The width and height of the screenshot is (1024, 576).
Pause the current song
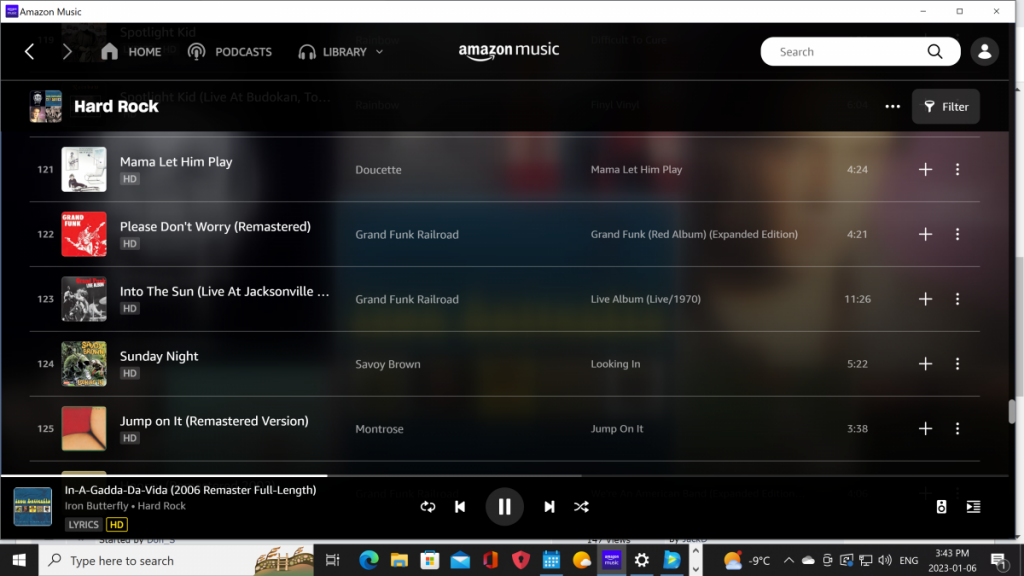[x=504, y=506]
